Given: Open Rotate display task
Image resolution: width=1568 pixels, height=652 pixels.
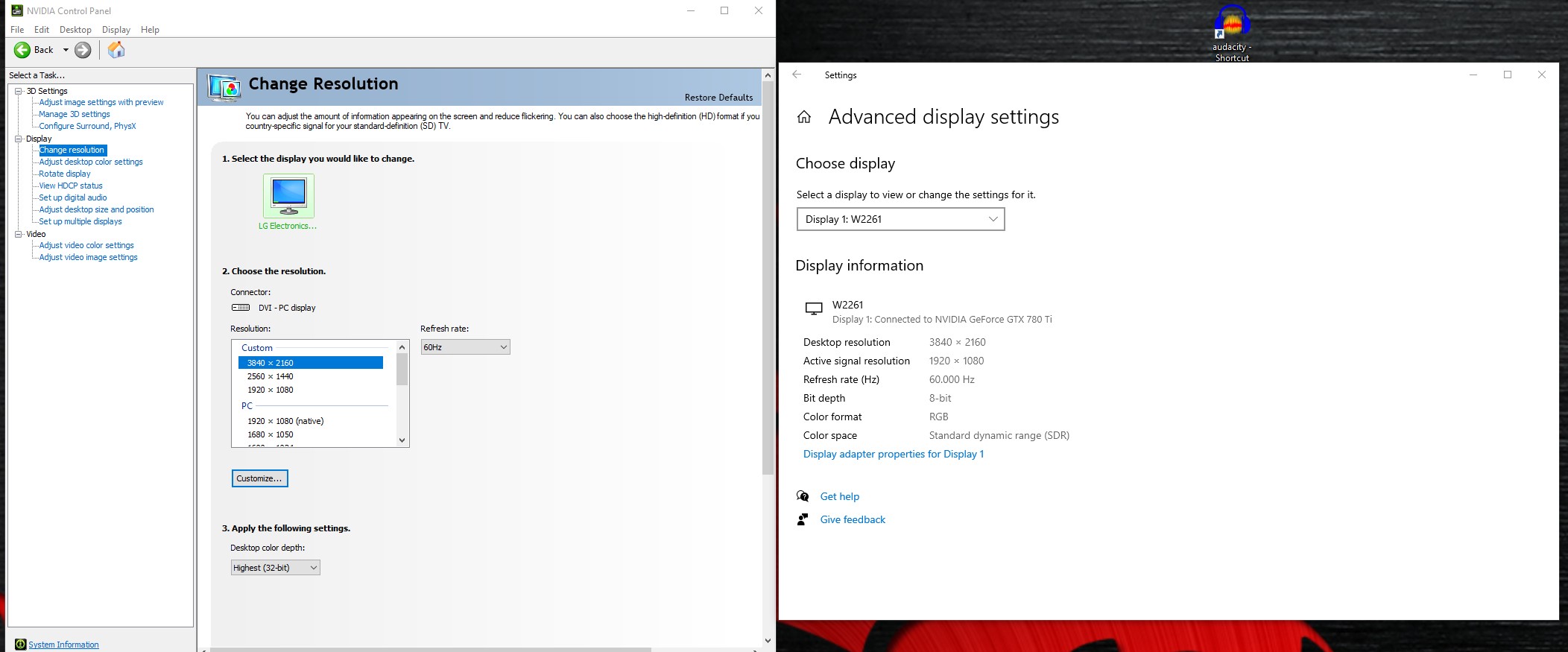Looking at the screenshot, I should 65,174.
